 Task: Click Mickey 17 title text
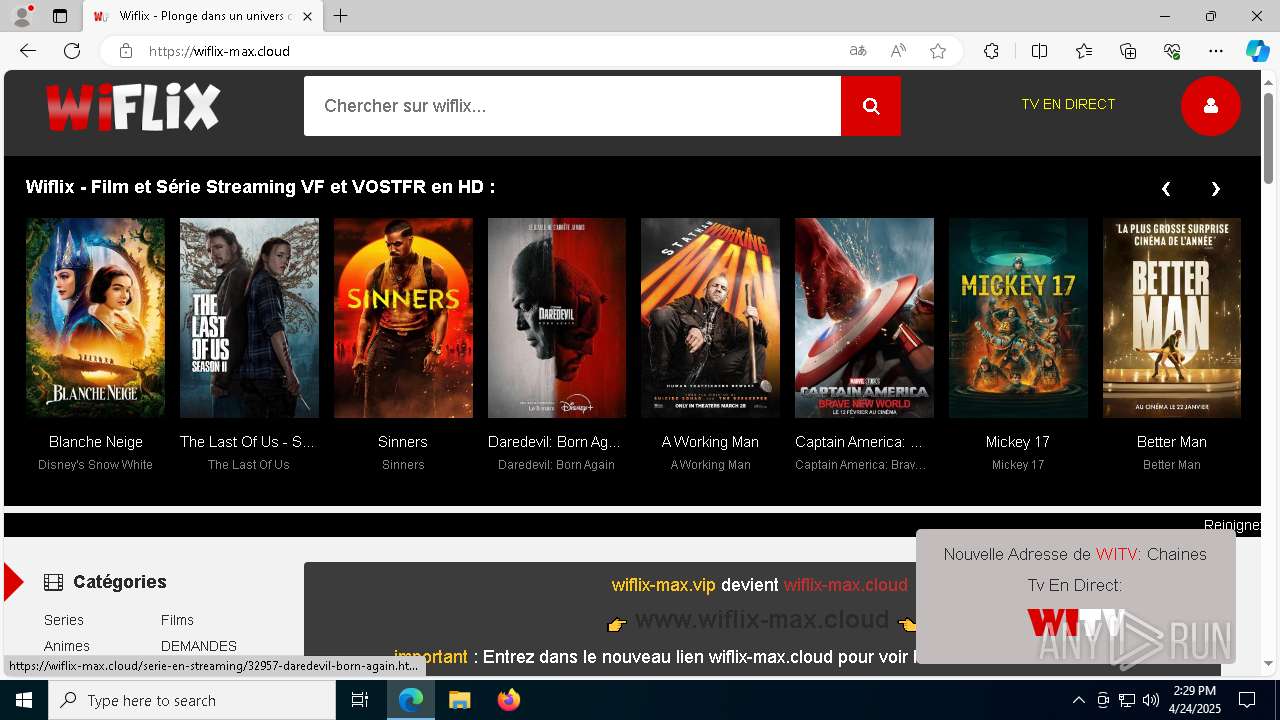[1018, 442]
